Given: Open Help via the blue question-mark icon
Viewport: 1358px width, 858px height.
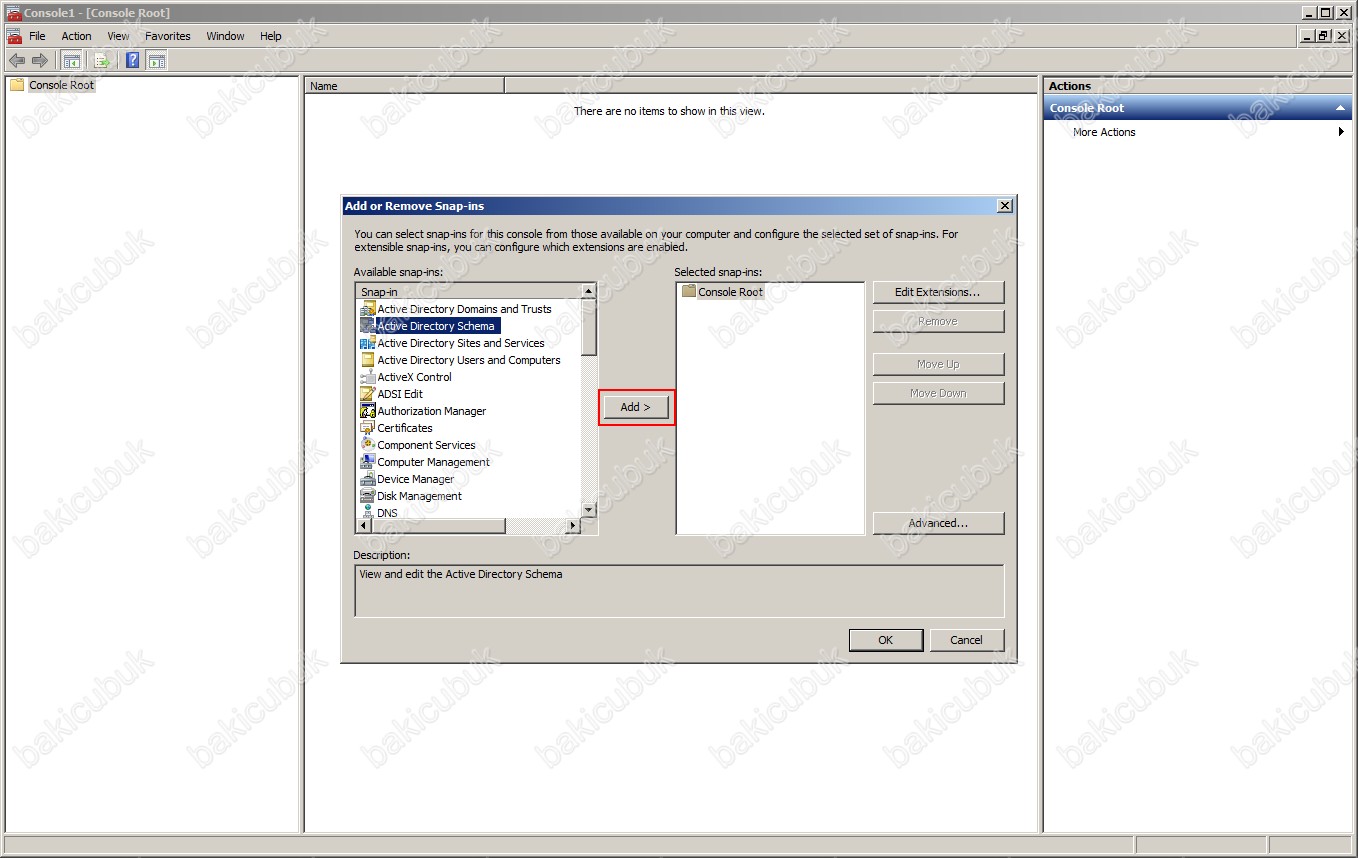Looking at the screenshot, I should [x=133, y=61].
